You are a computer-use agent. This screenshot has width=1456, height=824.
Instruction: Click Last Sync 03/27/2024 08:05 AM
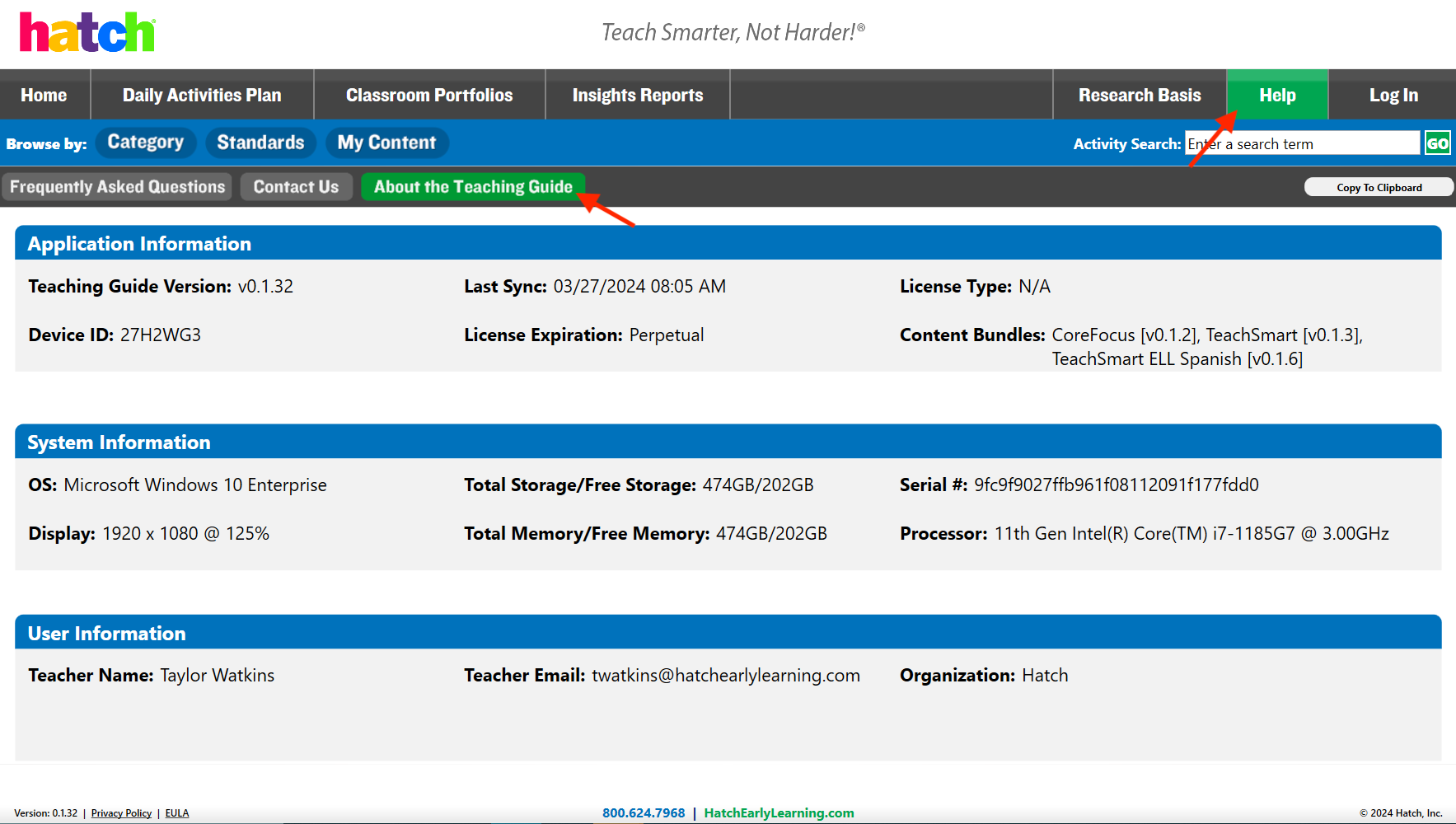(x=595, y=287)
